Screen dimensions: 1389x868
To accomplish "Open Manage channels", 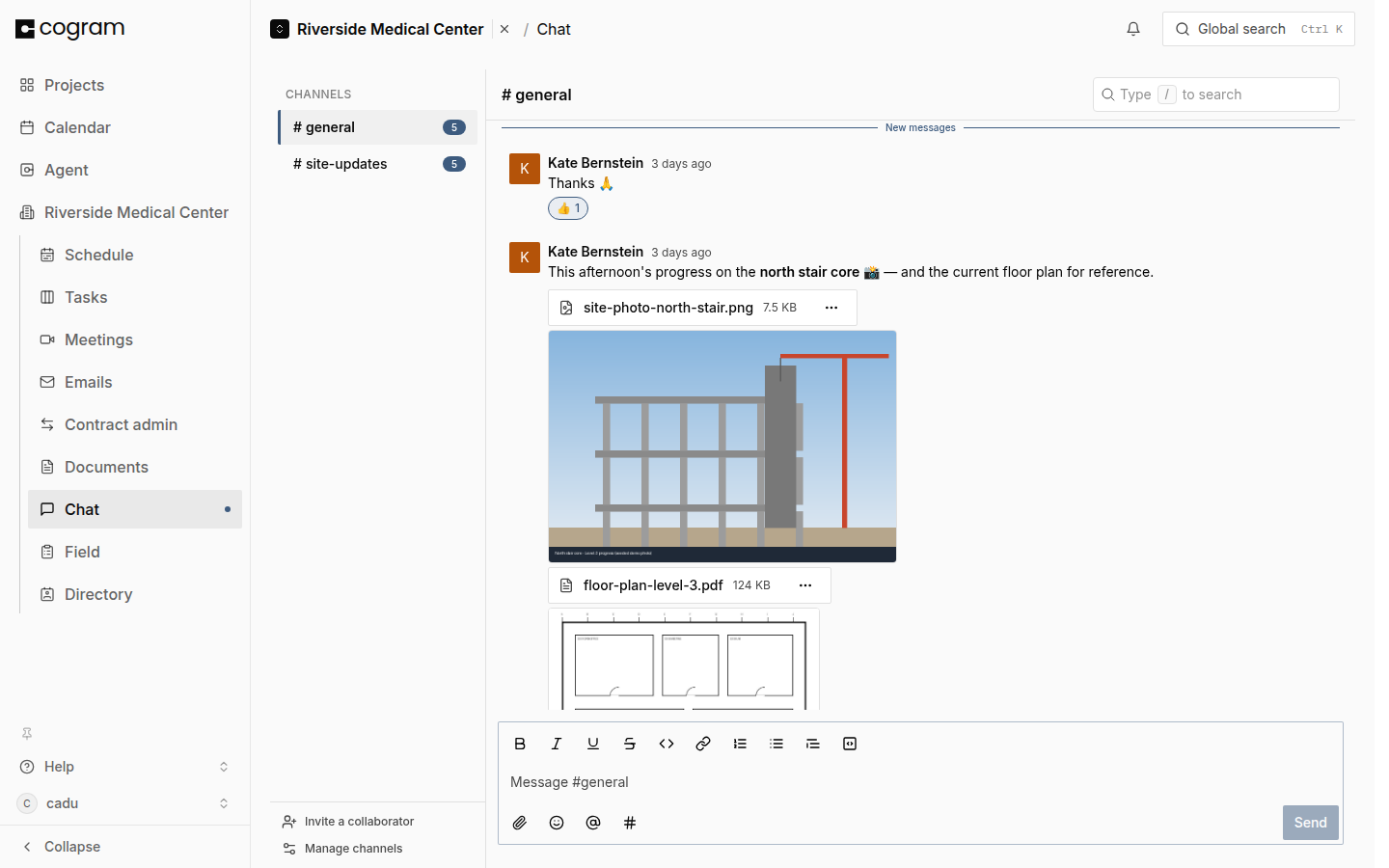I will point(342,849).
